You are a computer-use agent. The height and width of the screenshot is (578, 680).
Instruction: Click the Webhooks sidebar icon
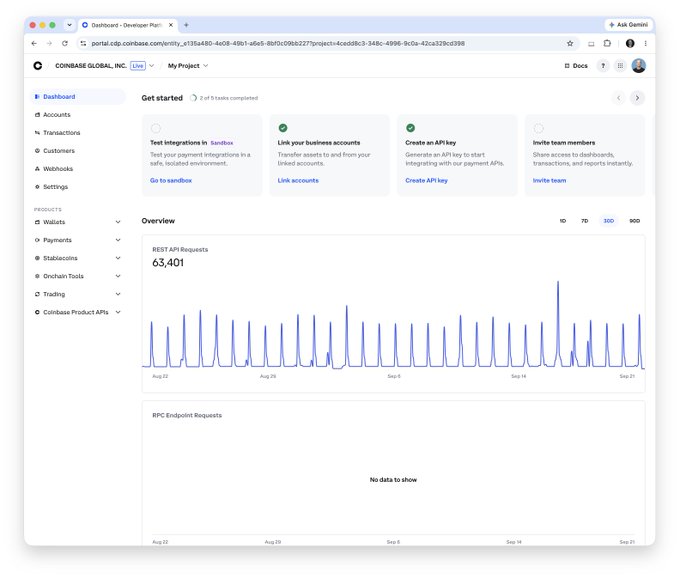point(37,169)
